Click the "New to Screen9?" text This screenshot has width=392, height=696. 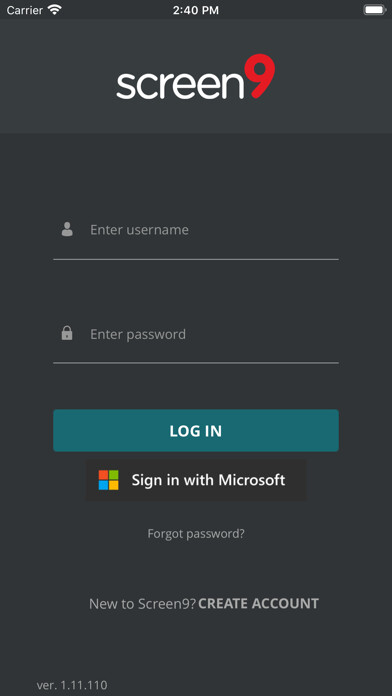click(x=143, y=604)
